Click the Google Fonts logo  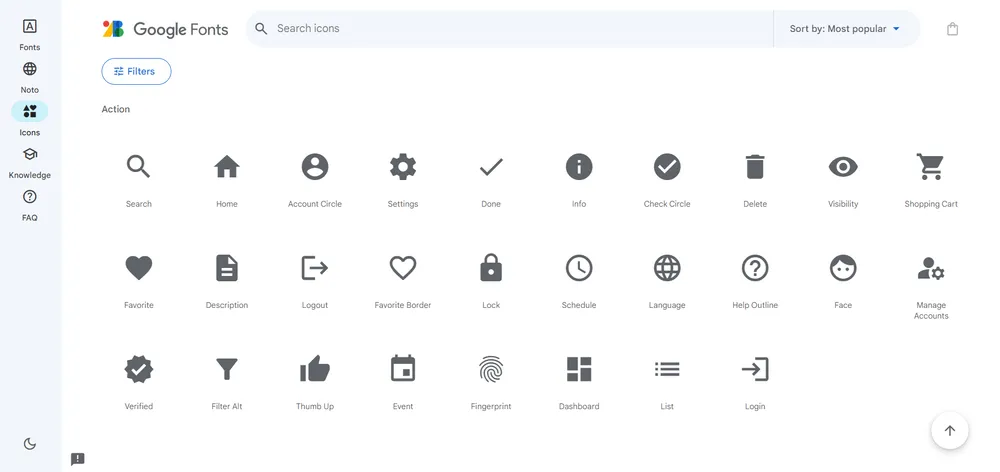(165, 29)
